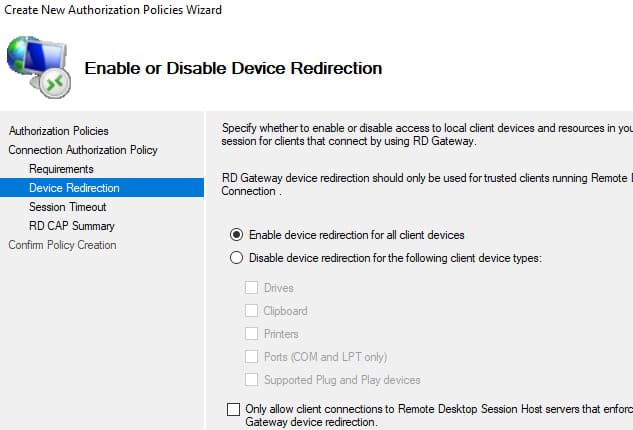Check the Drives checkbox
Image resolution: width=633 pixels, height=430 pixels.
pyautogui.click(x=251, y=288)
